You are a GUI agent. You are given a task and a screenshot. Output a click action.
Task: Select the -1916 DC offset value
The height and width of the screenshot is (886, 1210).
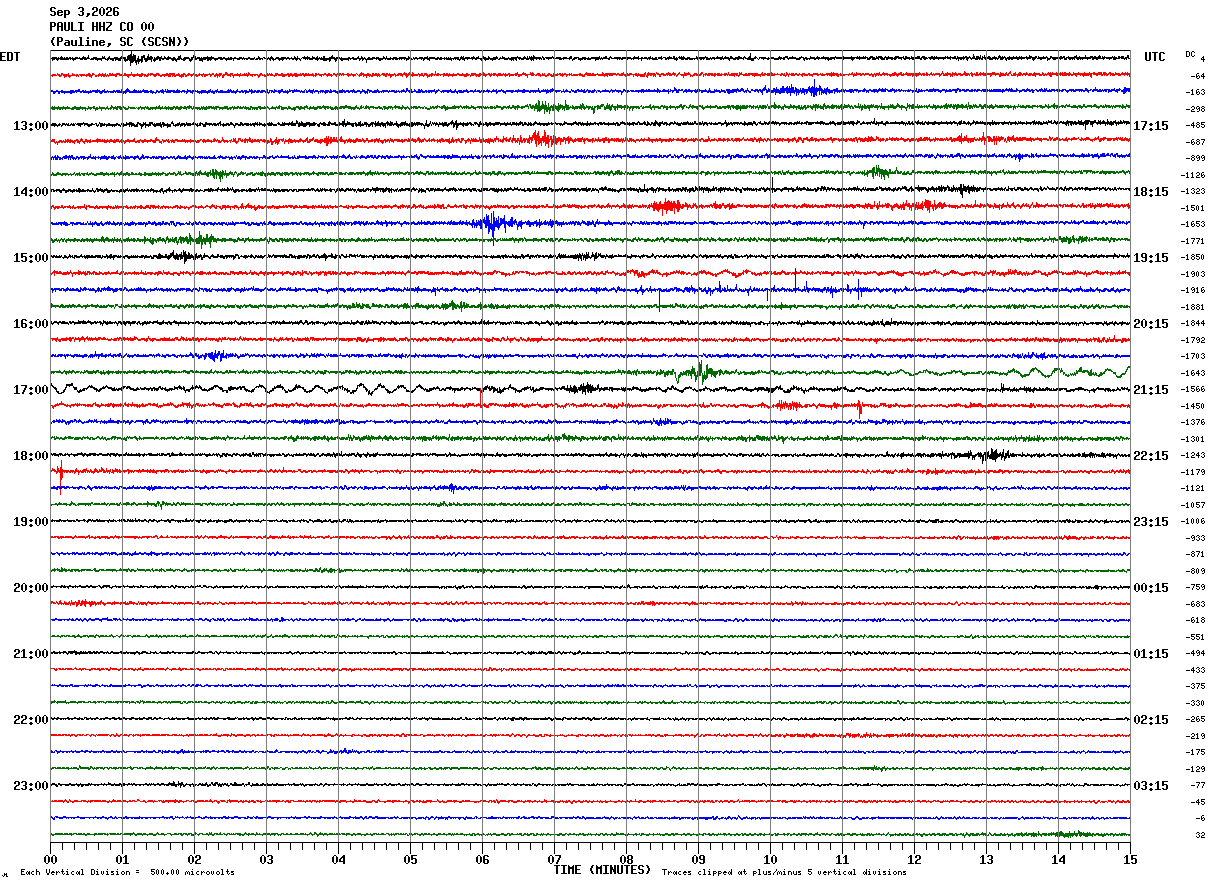tap(1193, 290)
